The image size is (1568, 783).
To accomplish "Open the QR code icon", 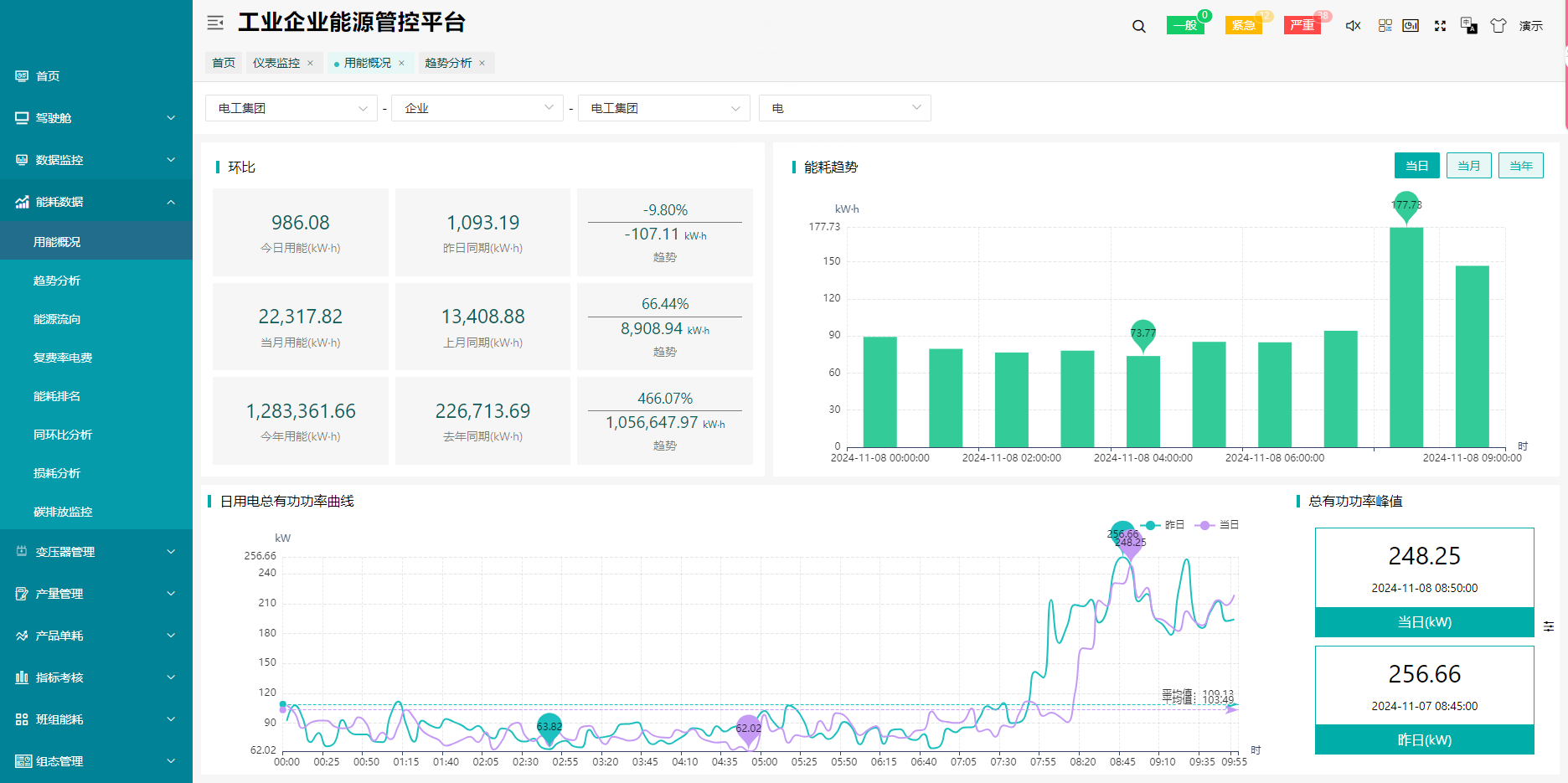I will pos(1385,26).
